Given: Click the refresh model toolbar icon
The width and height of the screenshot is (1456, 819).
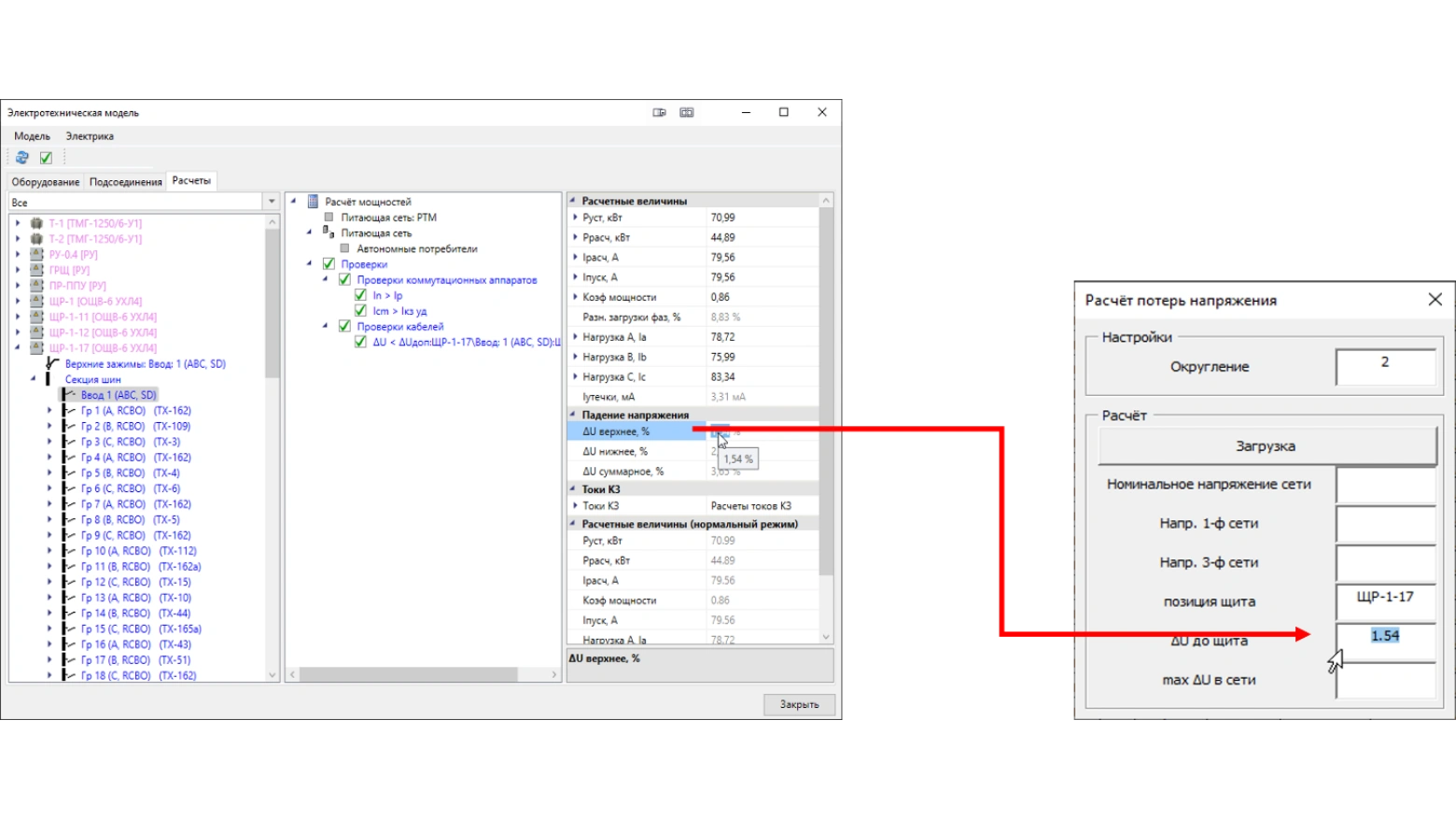Looking at the screenshot, I should click(22, 158).
